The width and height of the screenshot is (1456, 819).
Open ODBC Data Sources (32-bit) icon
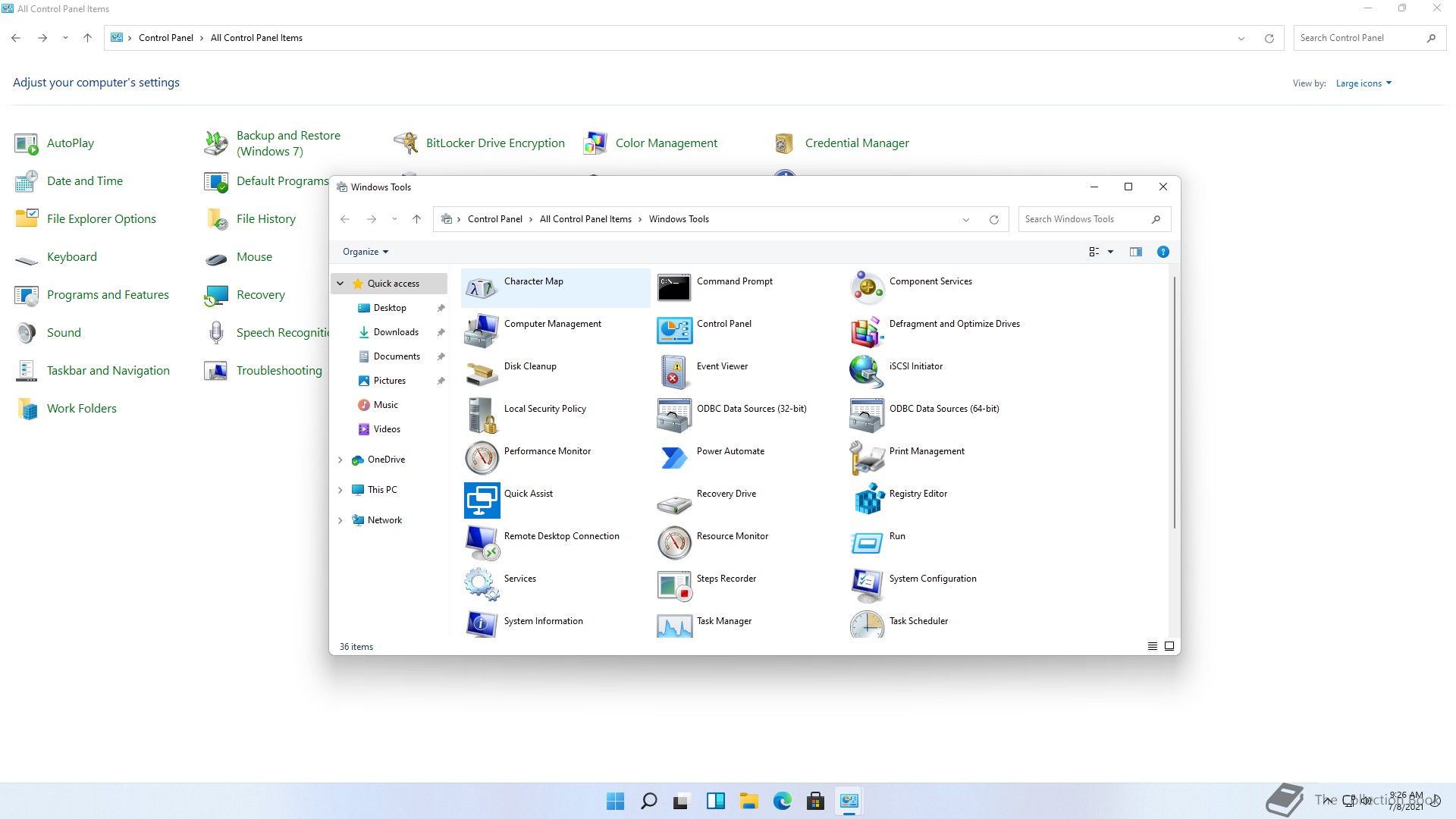[674, 416]
